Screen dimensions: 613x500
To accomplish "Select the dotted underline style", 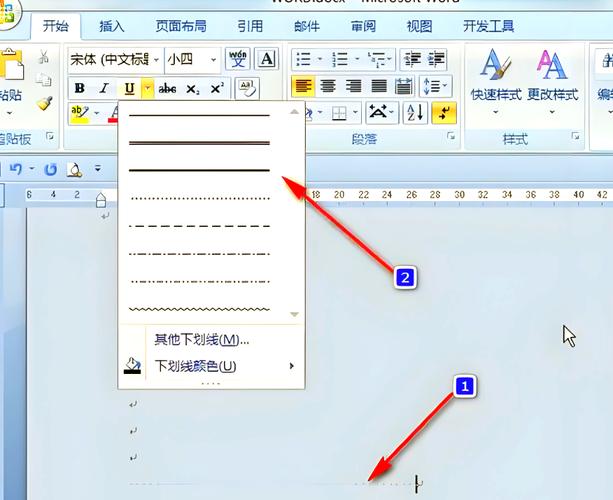I will tap(199, 198).
